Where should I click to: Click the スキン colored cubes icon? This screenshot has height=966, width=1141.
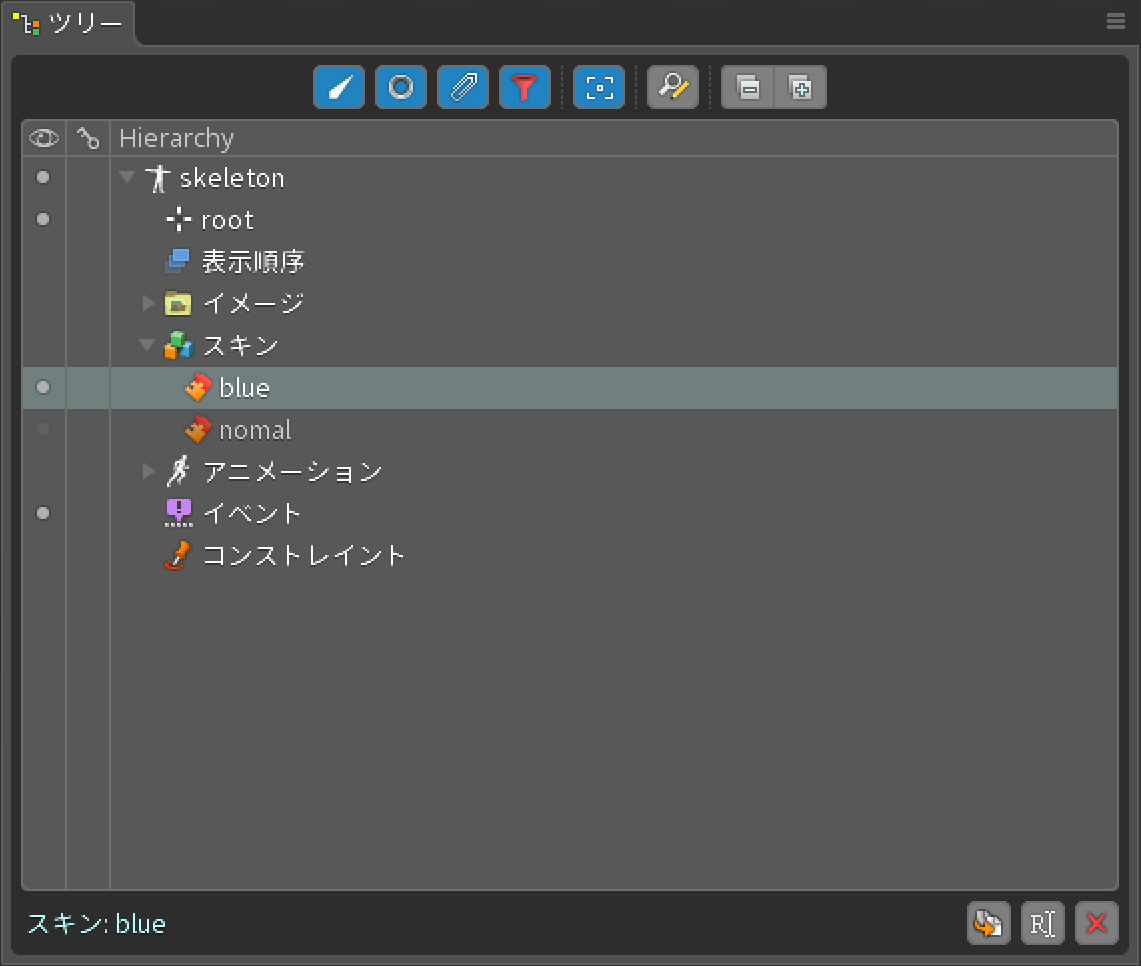click(x=178, y=345)
